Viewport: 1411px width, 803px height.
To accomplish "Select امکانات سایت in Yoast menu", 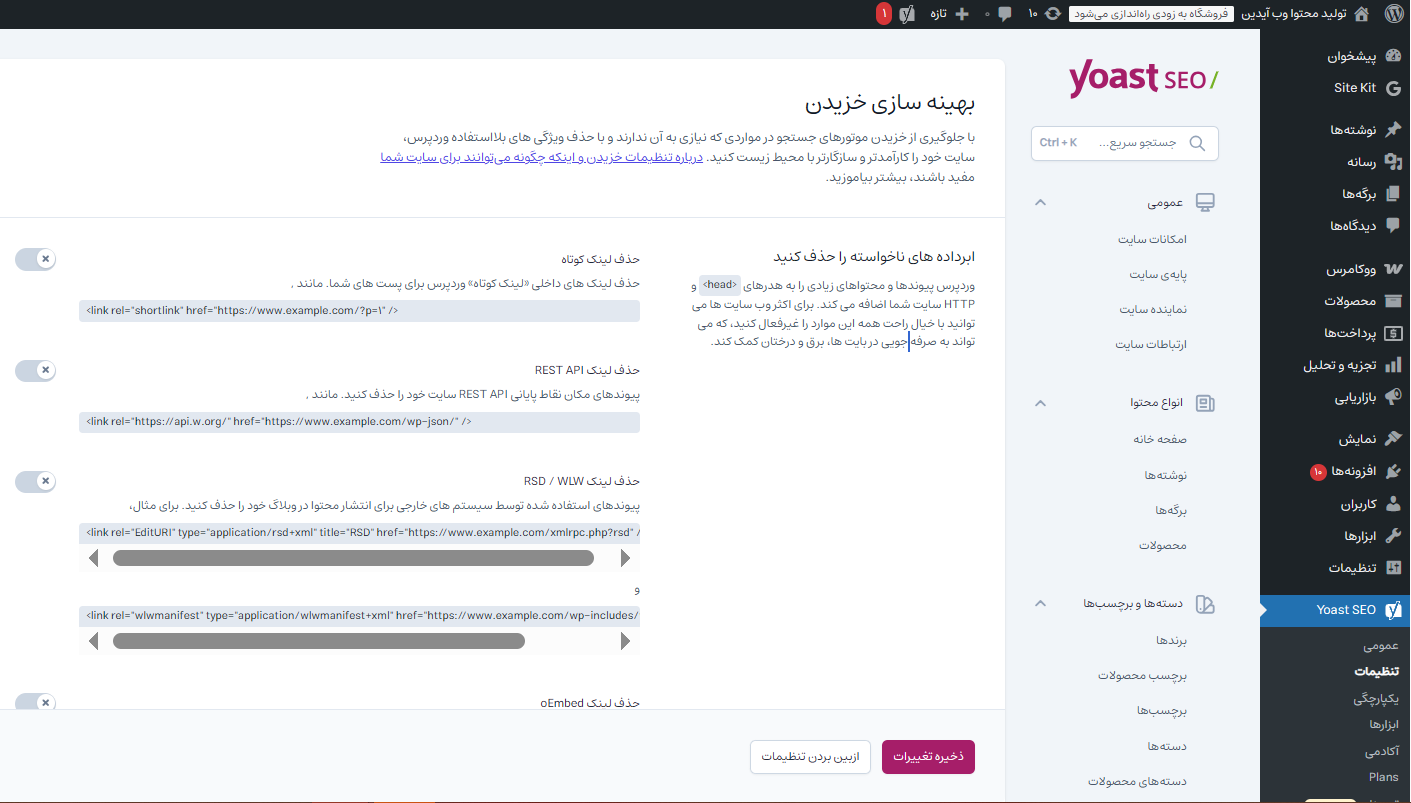I will (1152, 240).
